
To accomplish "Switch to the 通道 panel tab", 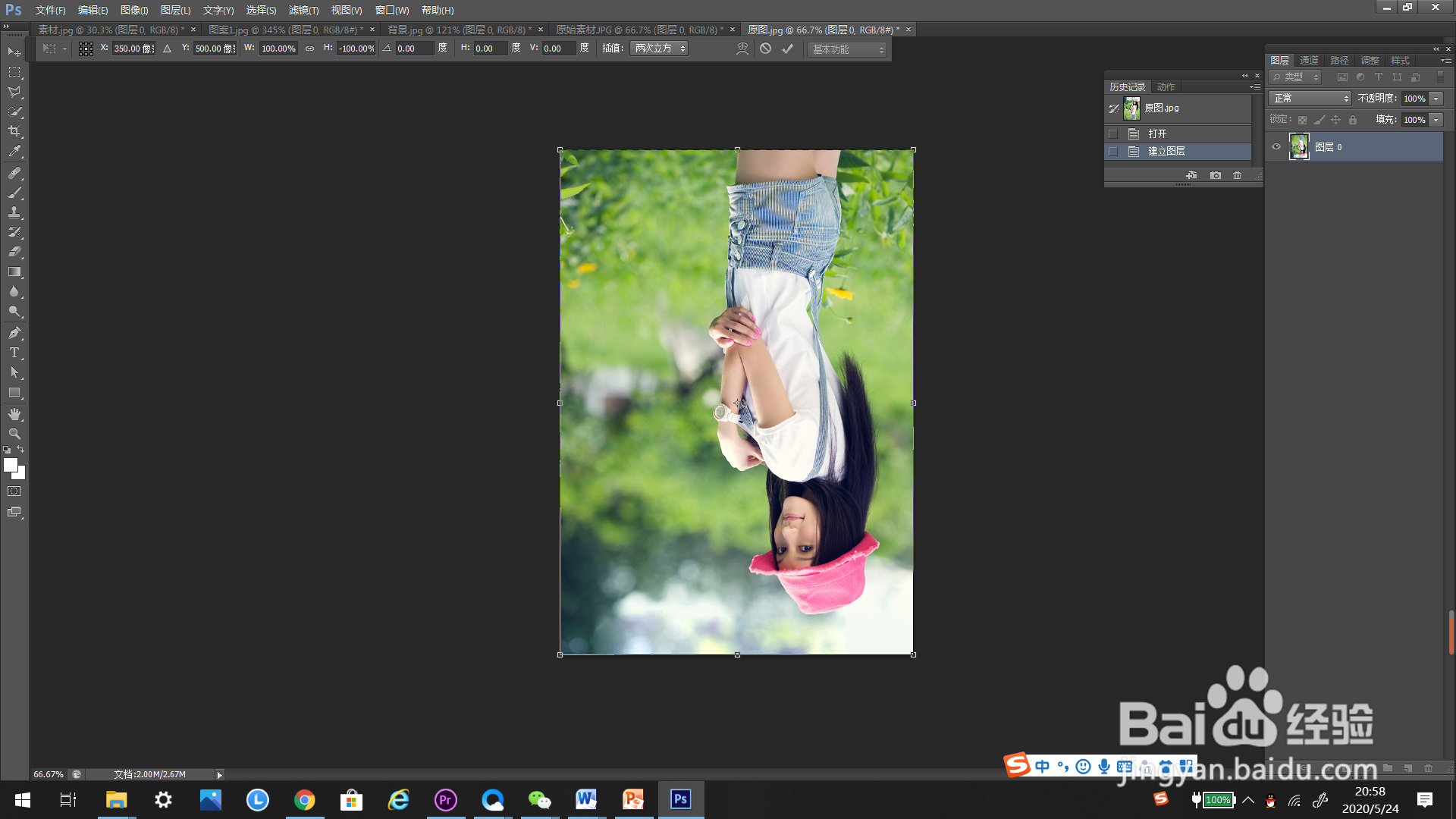I will coord(1309,60).
